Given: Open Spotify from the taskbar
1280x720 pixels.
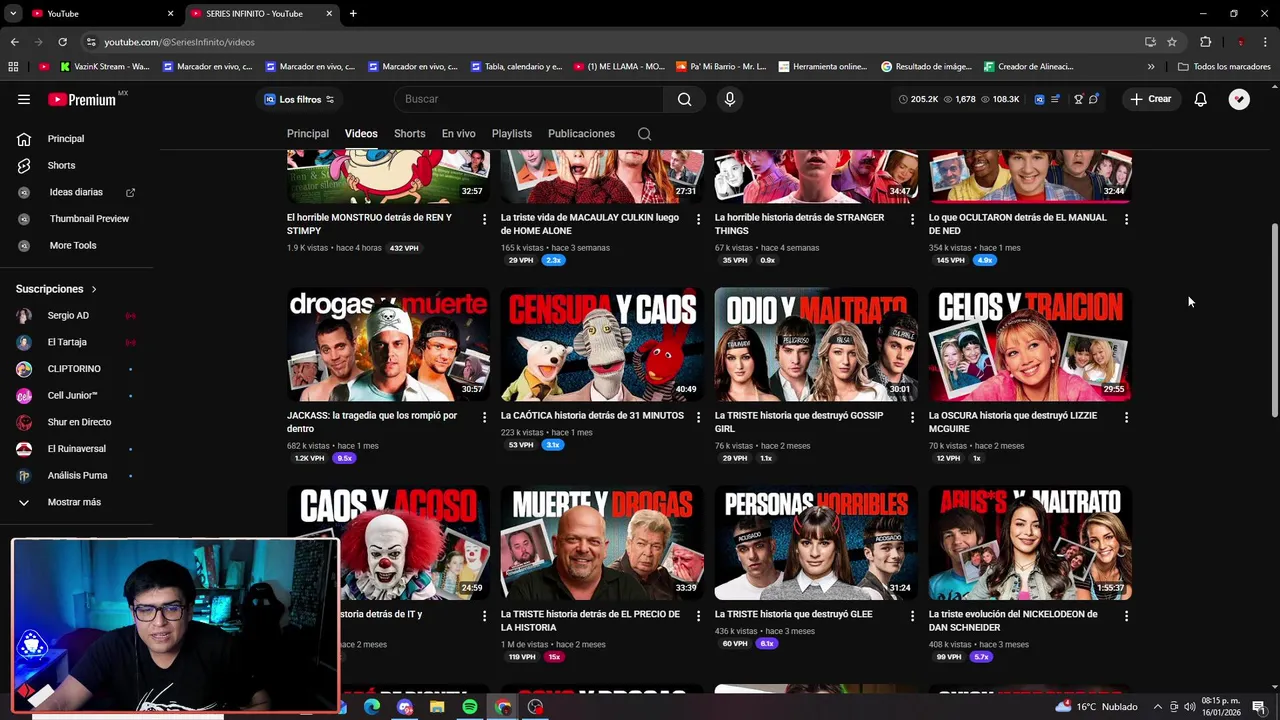Looking at the screenshot, I should (470, 707).
